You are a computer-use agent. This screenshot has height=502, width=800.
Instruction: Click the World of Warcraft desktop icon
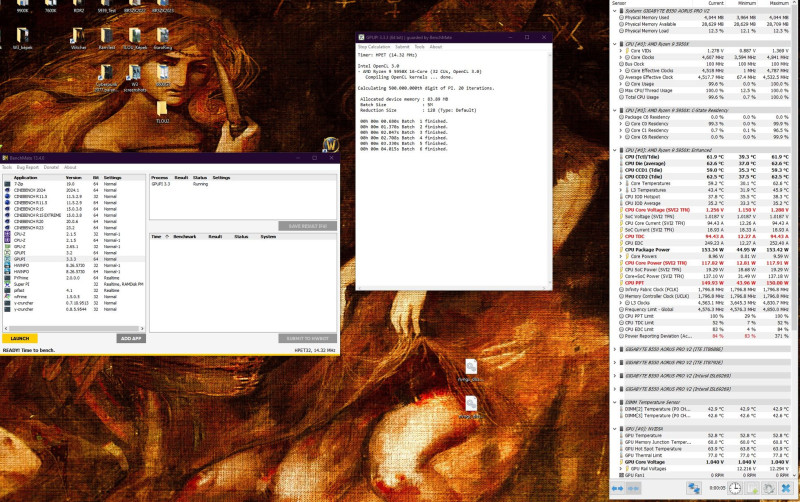tap(331, 144)
